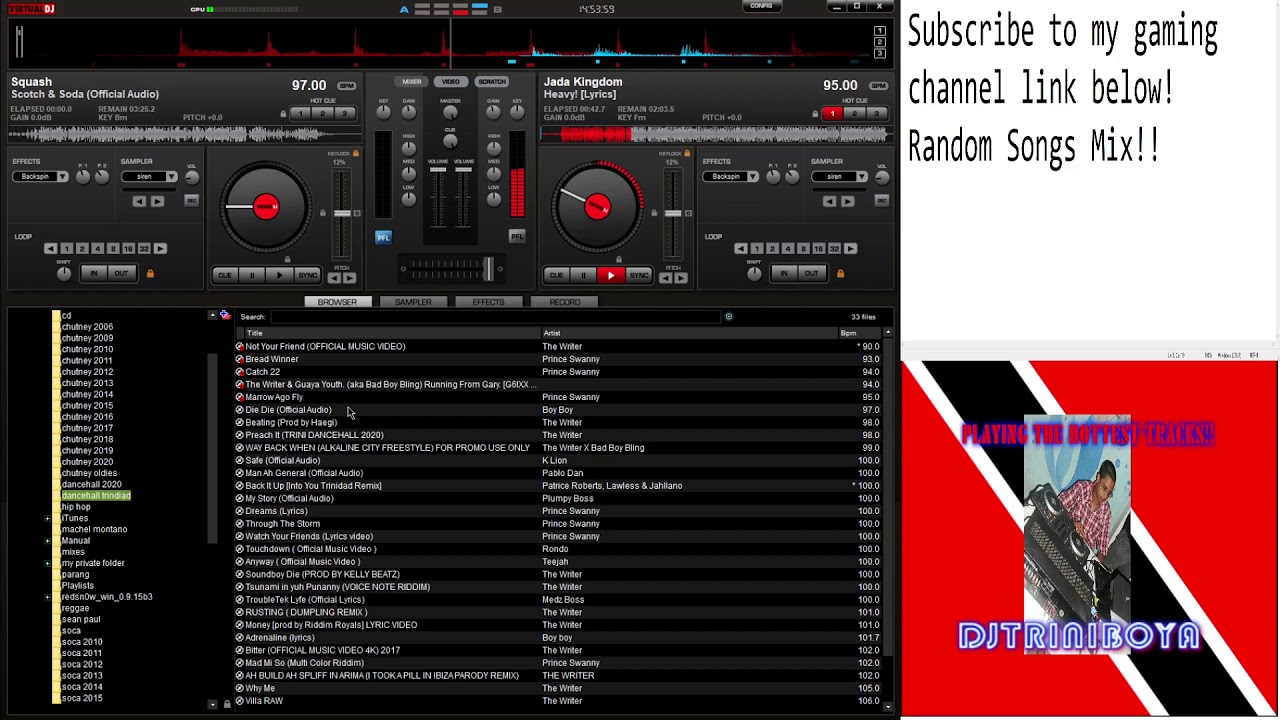The image size is (1280, 720).
Task: Open the right deck Backspin effects dropdown
Action: click(x=752, y=177)
